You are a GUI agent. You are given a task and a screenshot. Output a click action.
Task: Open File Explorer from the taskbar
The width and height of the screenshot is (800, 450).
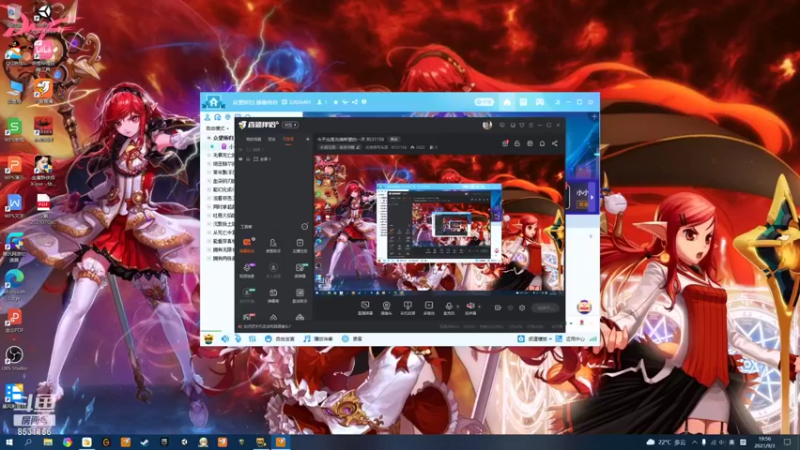tap(48, 442)
